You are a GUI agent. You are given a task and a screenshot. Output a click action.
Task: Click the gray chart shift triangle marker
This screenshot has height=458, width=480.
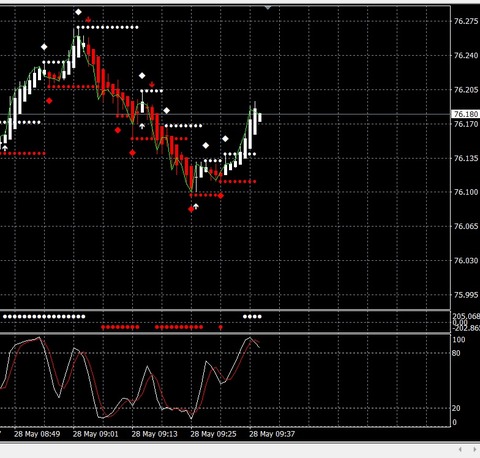point(268,7)
